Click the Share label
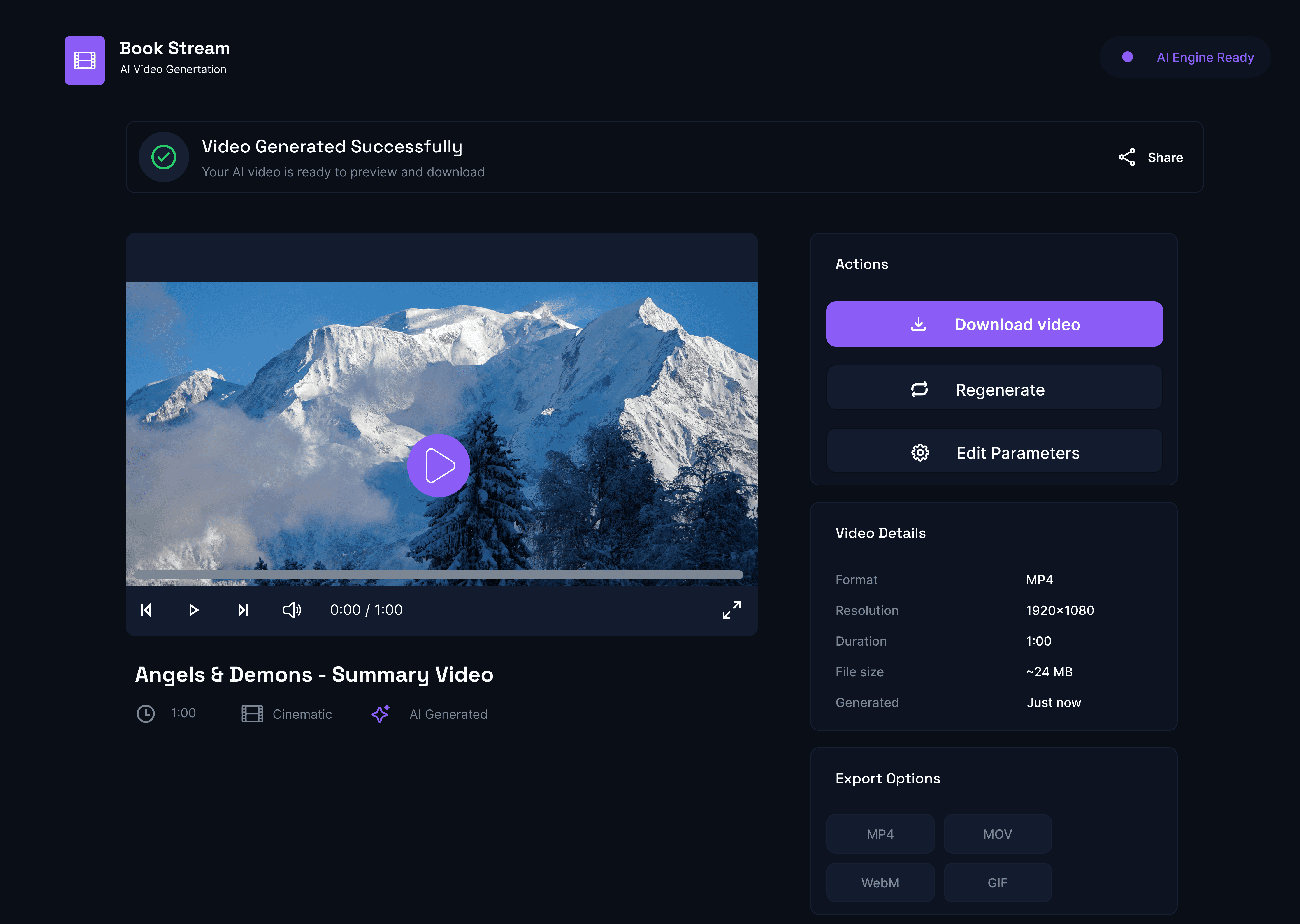Image resolution: width=1300 pixels, height=924 pixels. tap(1165, 158)
